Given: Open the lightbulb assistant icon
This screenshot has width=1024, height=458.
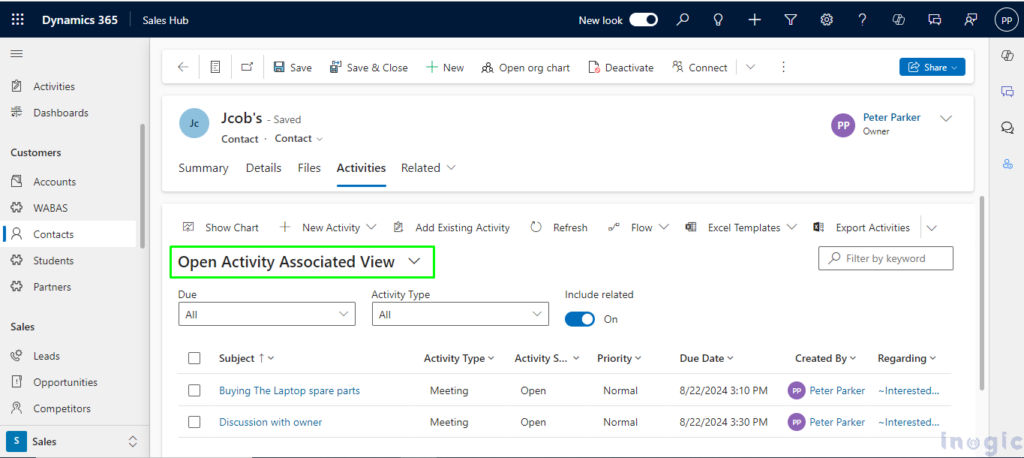Looking at the screenshot, I should pos(718,20).
